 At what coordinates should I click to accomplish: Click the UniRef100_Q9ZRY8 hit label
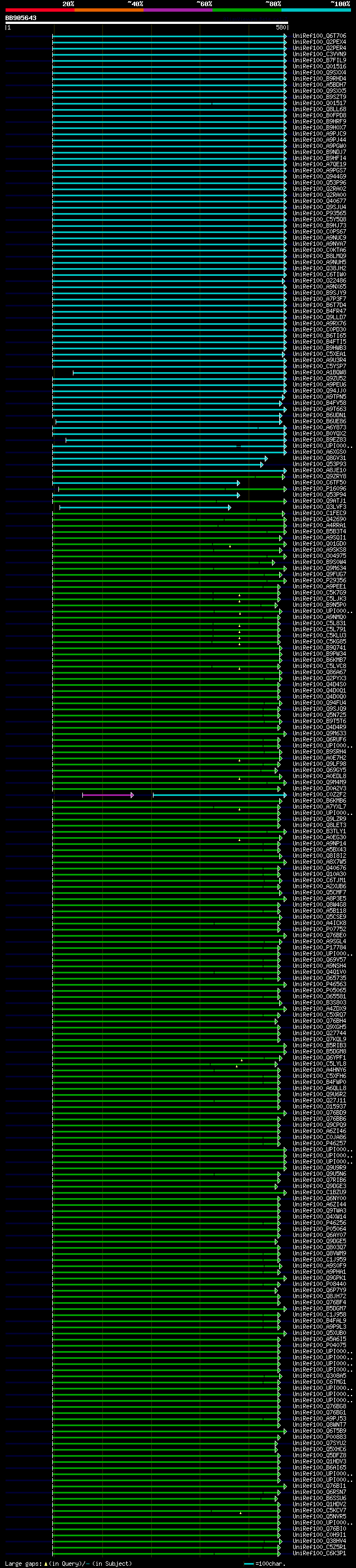coord(319,477)
